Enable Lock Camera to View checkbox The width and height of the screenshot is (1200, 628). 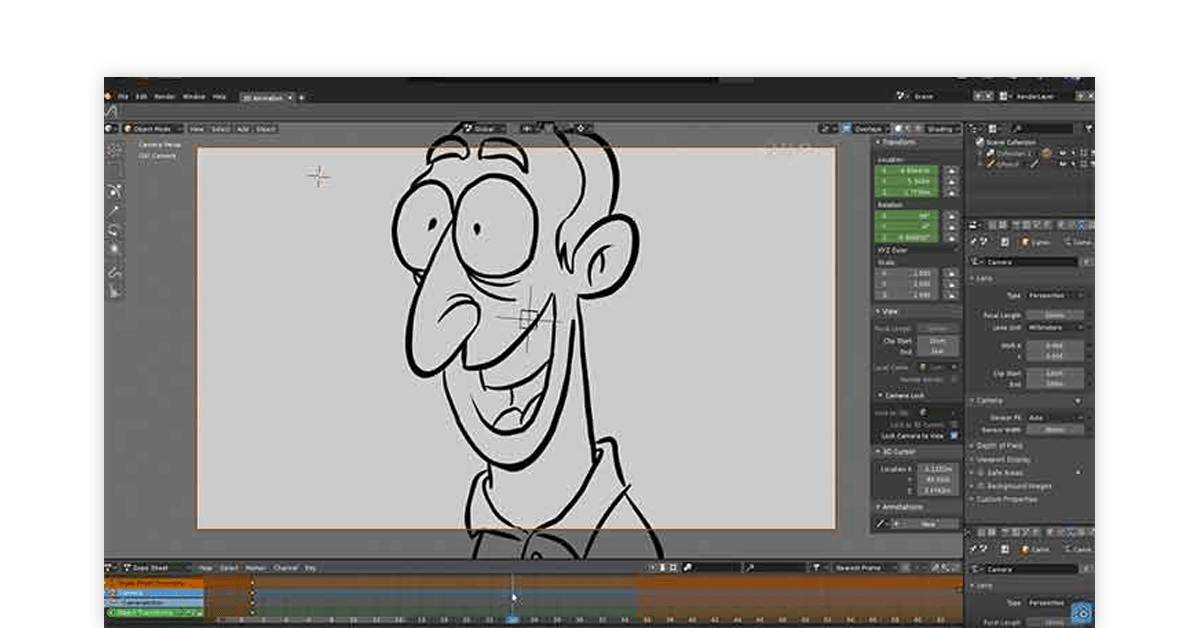coord(955,435)
